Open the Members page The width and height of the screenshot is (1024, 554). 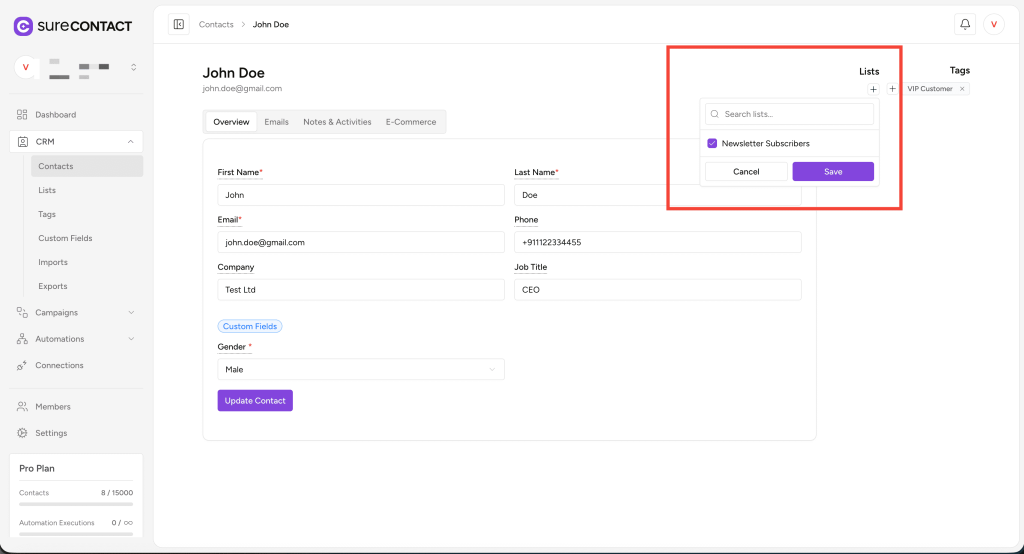pyautogui.click(x=52, y=407)
